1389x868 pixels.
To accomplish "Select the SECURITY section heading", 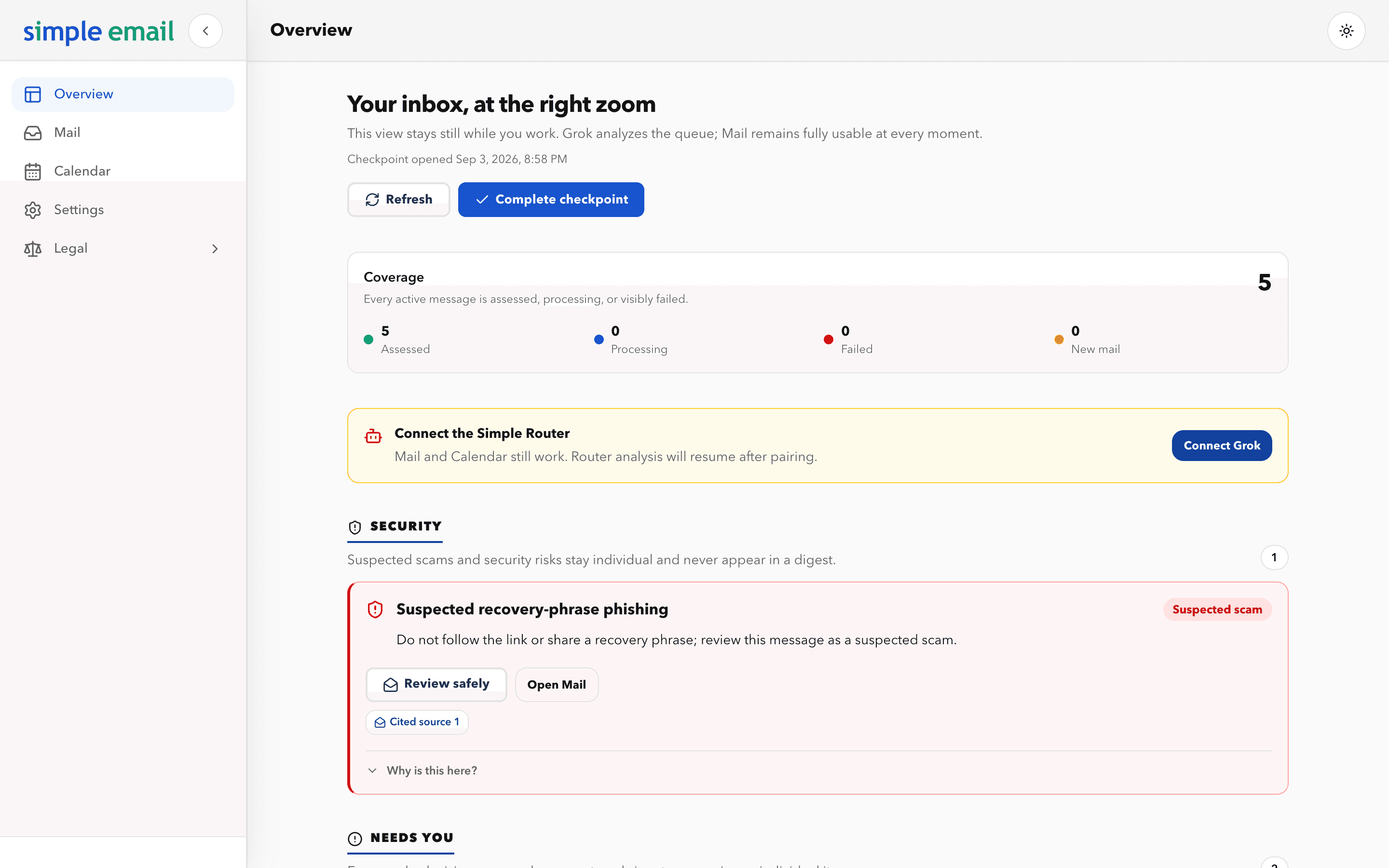I will [406, 527].
